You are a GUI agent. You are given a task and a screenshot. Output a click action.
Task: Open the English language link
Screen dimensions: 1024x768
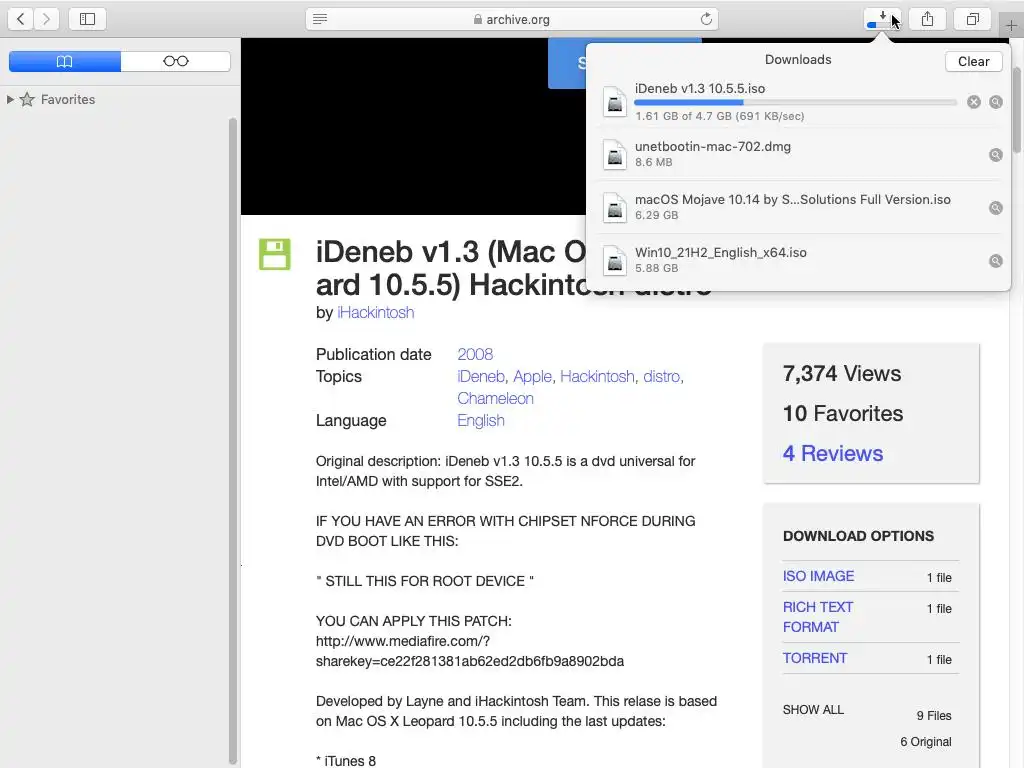pos(481,420)
